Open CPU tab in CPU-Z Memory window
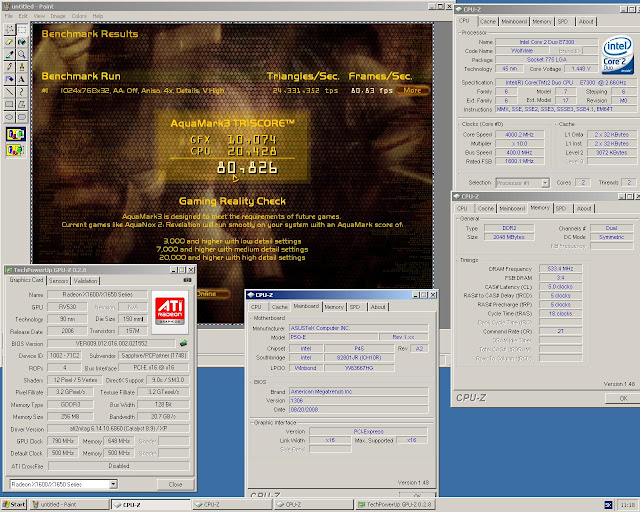 pos(462,209)
